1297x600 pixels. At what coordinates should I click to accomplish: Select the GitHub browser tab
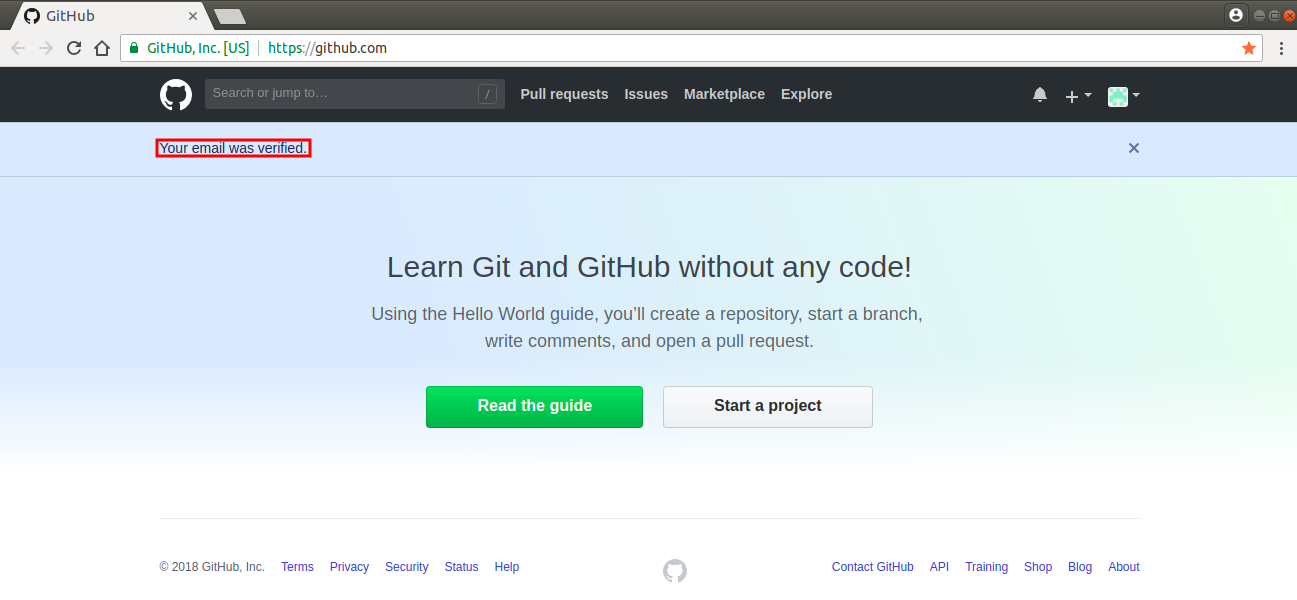110,16
